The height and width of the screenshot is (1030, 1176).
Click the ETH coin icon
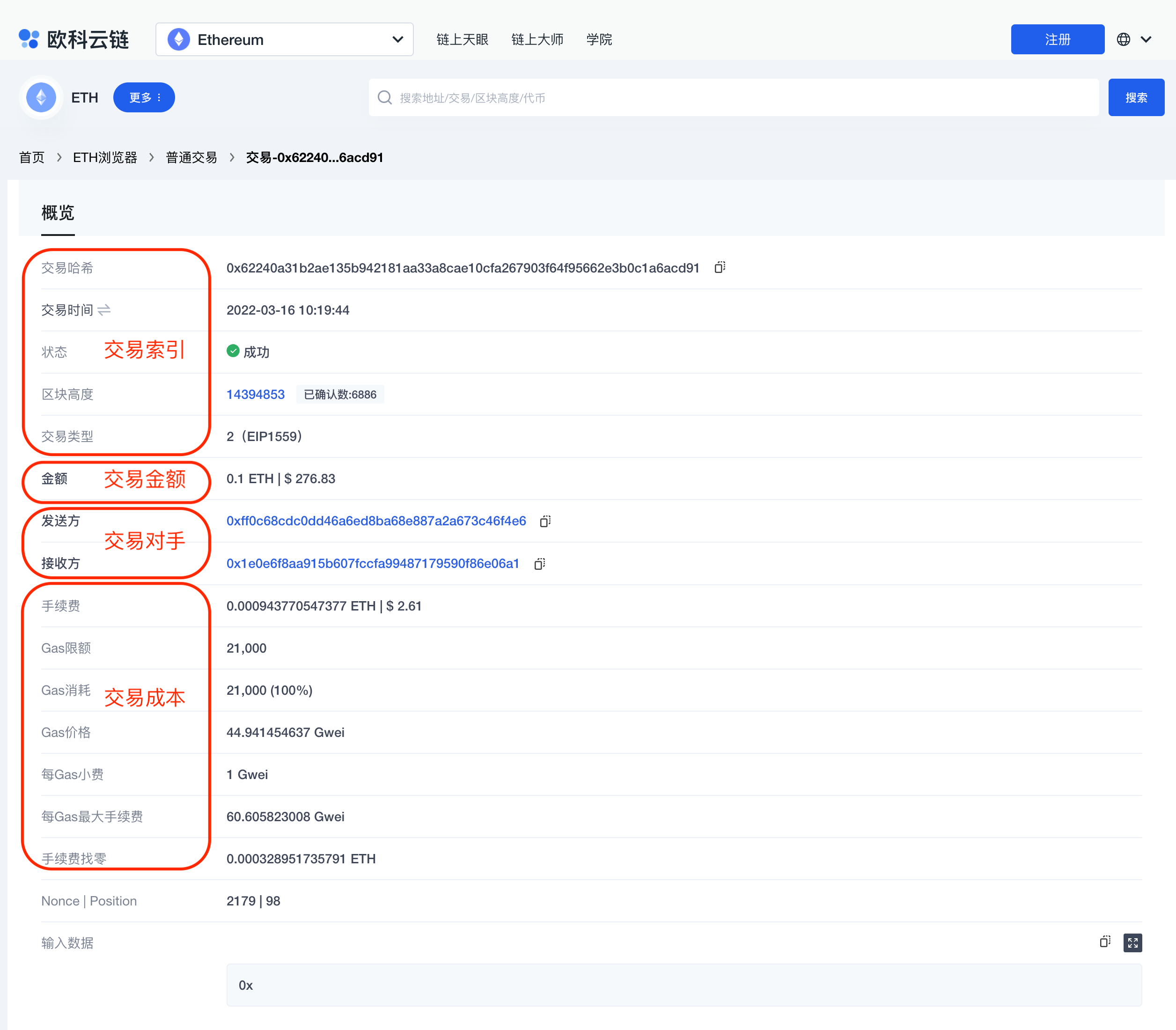tap(41, 97)
